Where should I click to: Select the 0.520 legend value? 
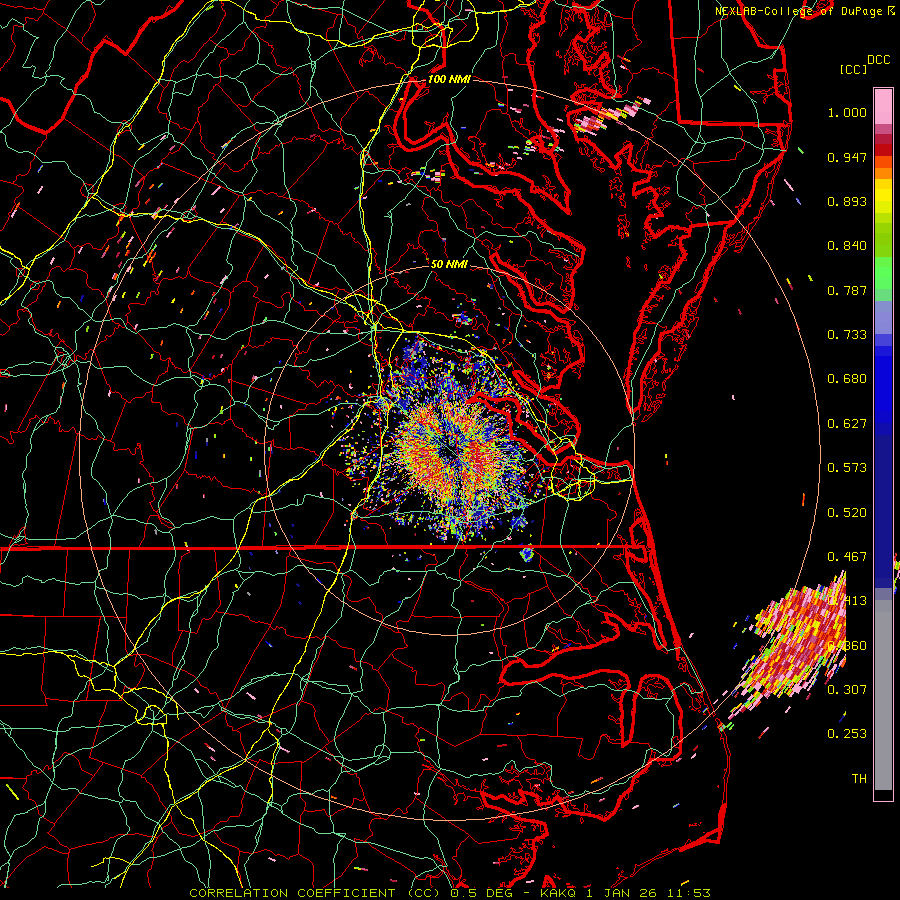[x=847, y=513]
